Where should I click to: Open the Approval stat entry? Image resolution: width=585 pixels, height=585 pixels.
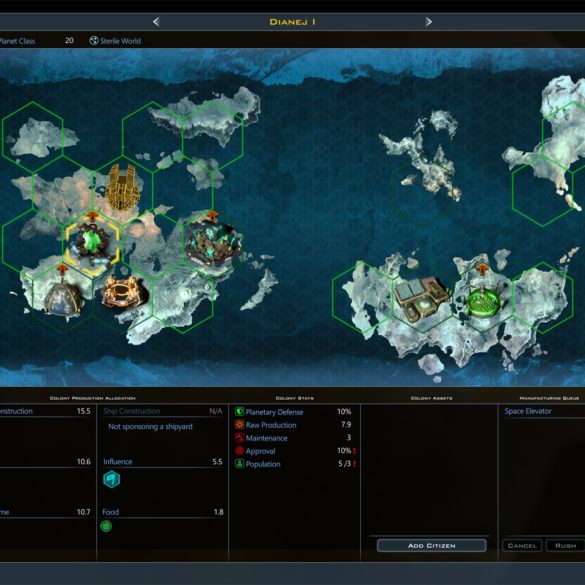(295, 451)
